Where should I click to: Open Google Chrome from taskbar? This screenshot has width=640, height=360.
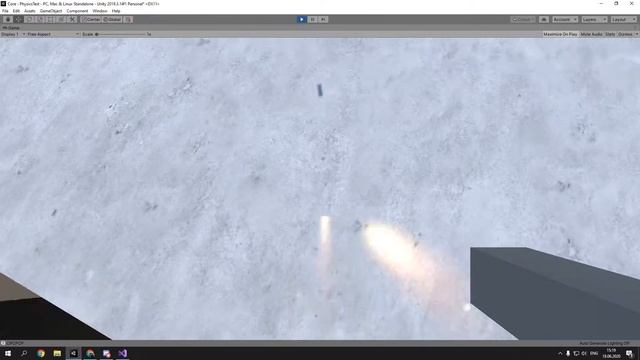(40, 353)
